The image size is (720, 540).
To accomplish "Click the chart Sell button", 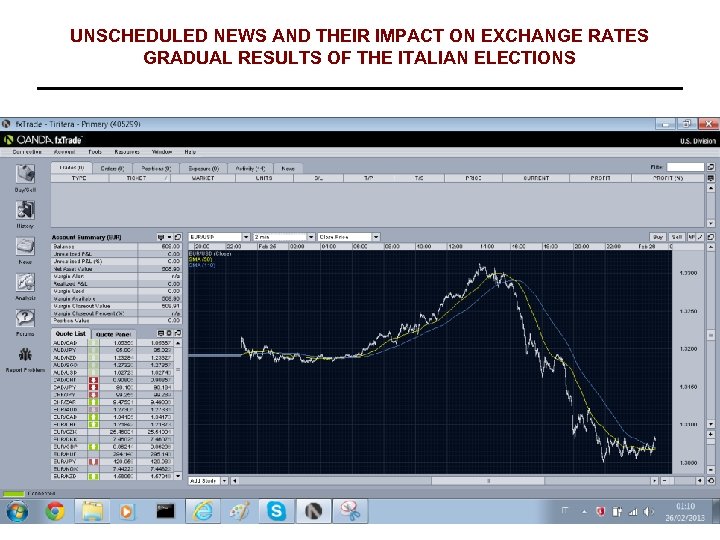I will [676, 237].
